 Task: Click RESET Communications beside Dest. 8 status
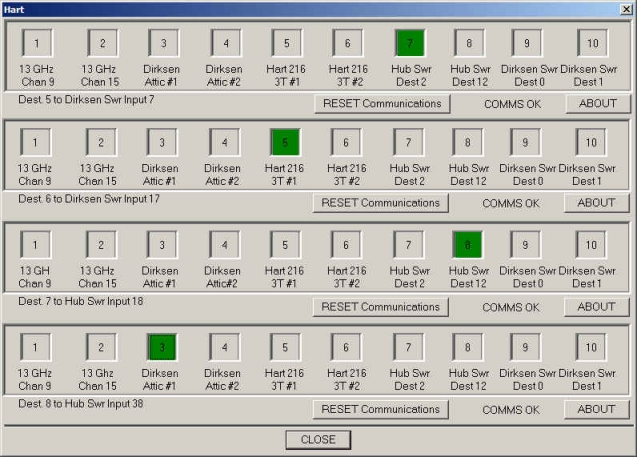(x=381, y=409)
